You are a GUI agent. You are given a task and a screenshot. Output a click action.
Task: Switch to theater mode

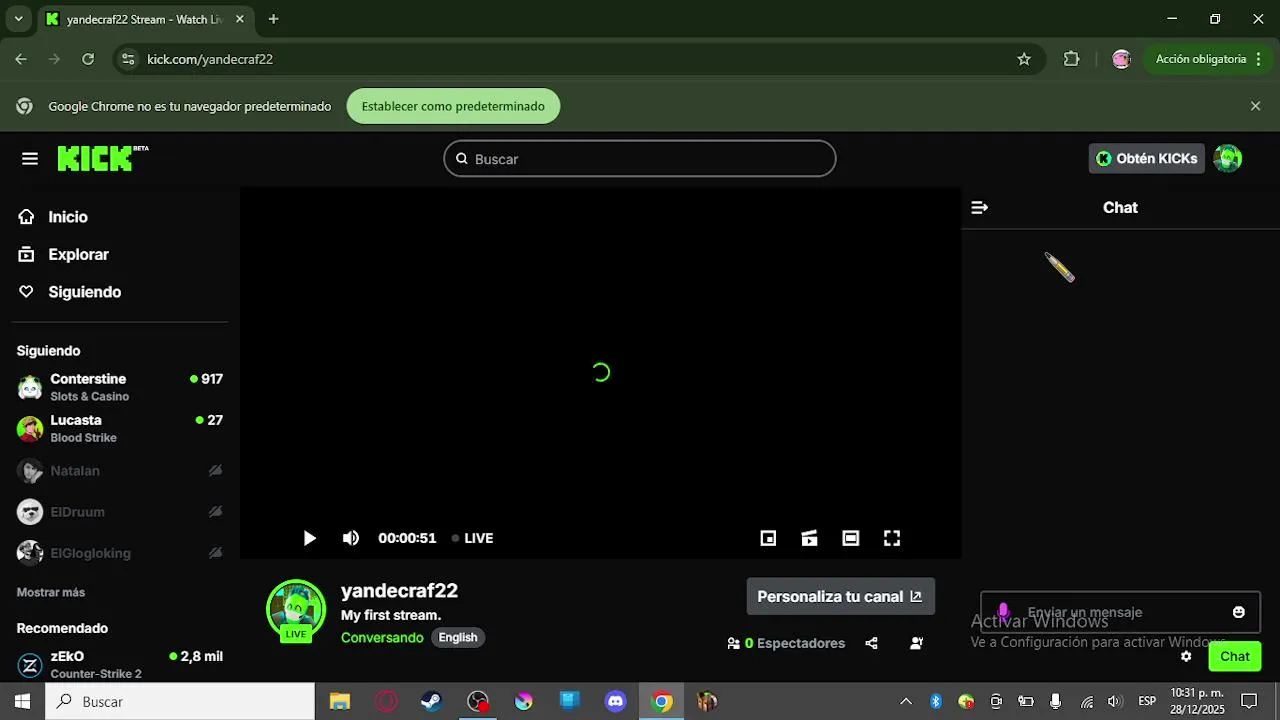(851, 538)
